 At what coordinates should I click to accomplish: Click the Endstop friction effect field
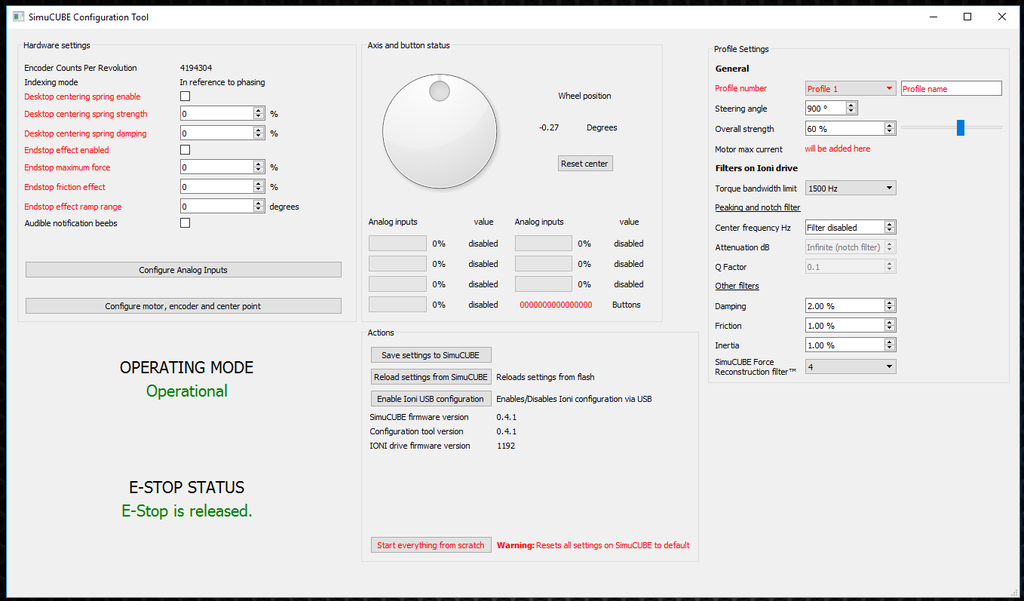tap(222, 187)
